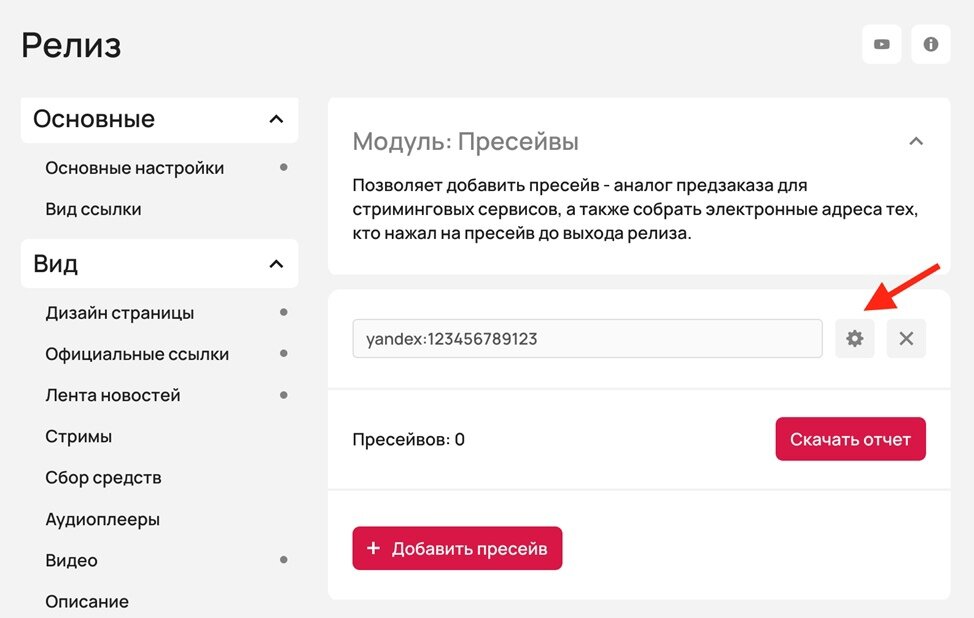Click the plus icon in Добавить пресейв
The image size is (974, 618).
click(373, 548)
